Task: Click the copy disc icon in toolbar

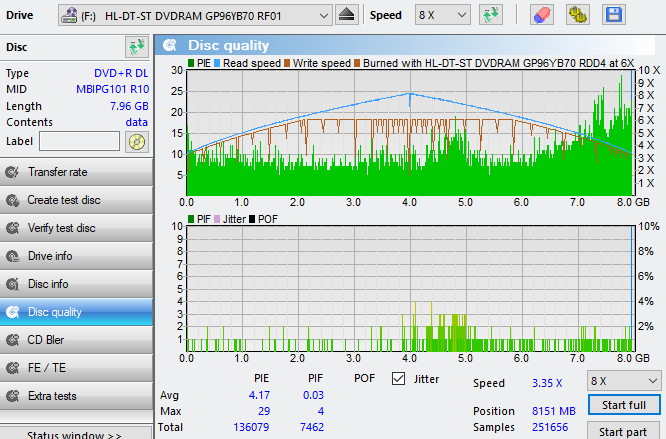Action: coord(577,15)
